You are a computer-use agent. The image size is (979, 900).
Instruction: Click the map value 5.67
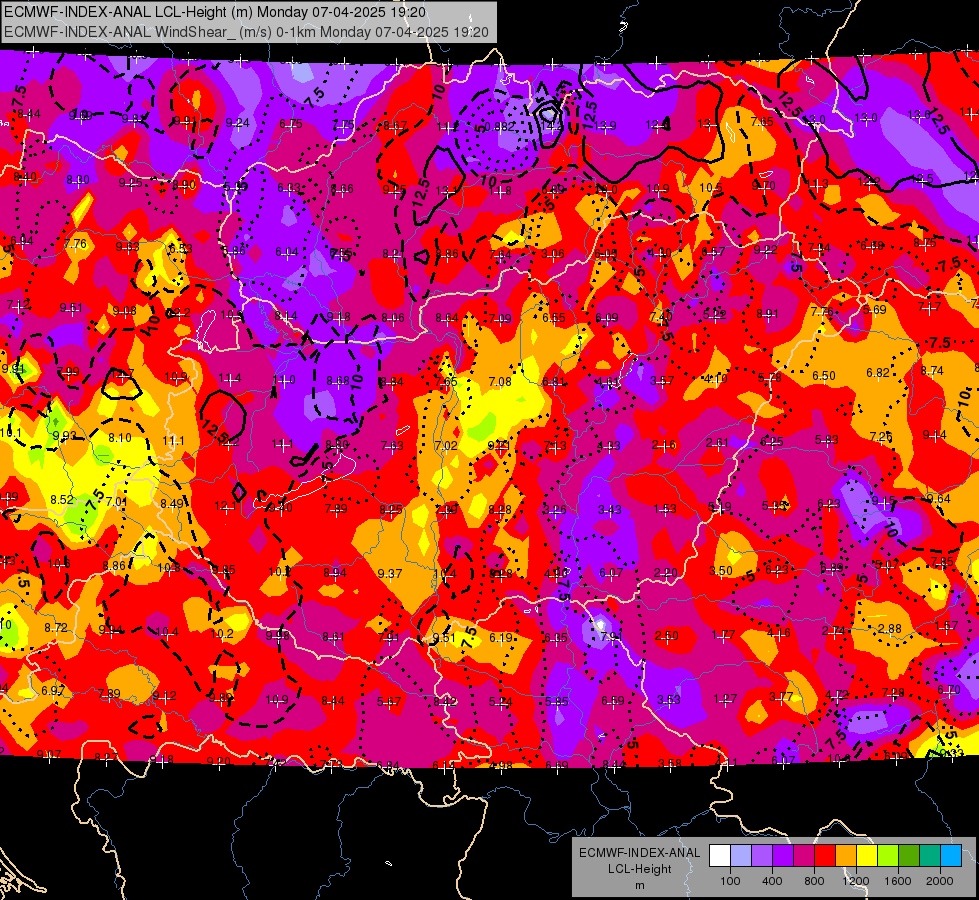pyautogui.click(x=388, y=702)
